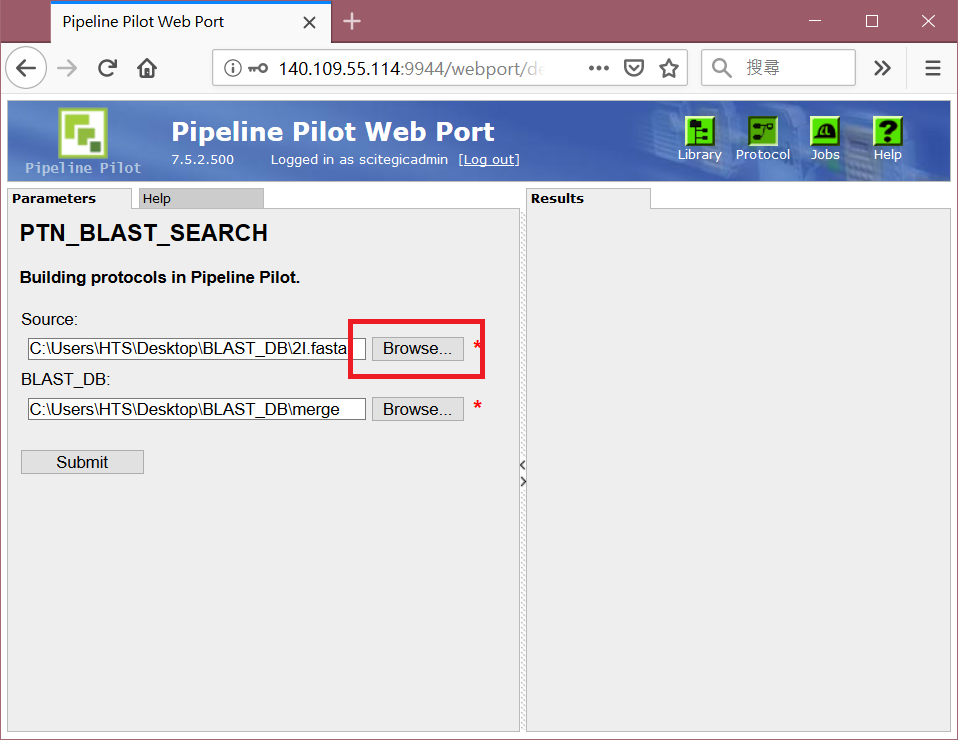Click the 'Pipeline Pilot Web Port' title

click(333, 131)
